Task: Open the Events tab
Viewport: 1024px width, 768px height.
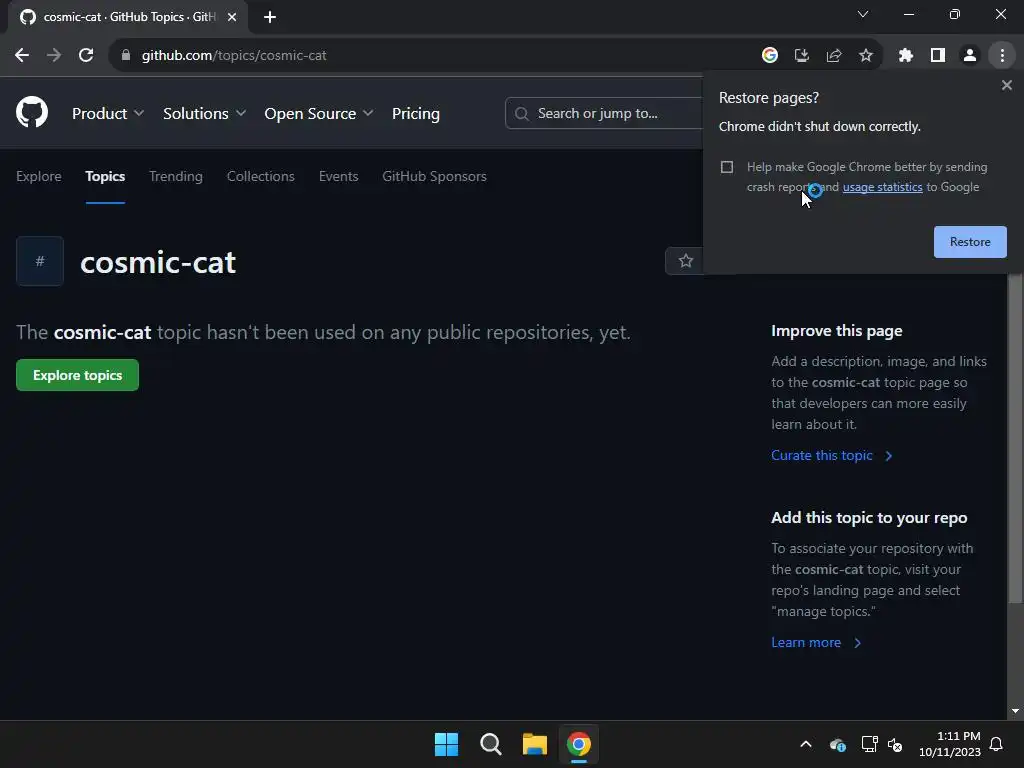Action: click(338, 176)
